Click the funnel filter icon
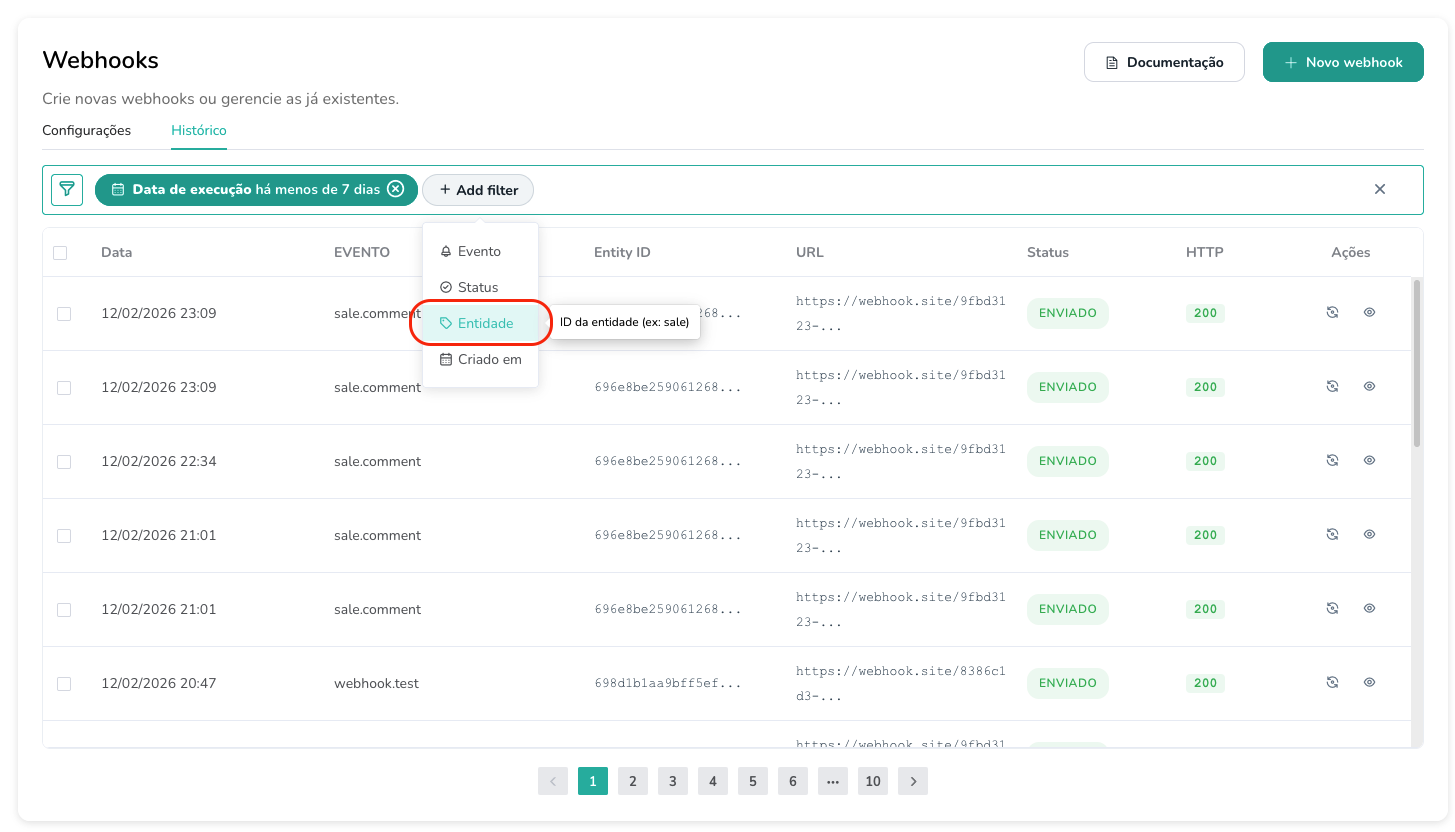The width and height of the screenshot is (1455, 832). [67, 189]
